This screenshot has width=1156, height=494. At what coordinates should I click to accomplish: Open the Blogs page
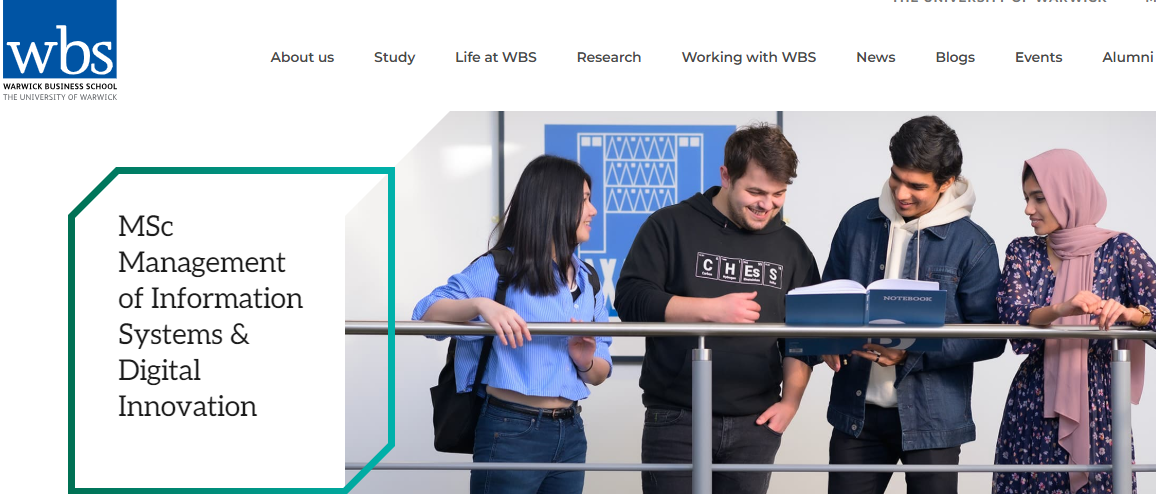(955, 57)
